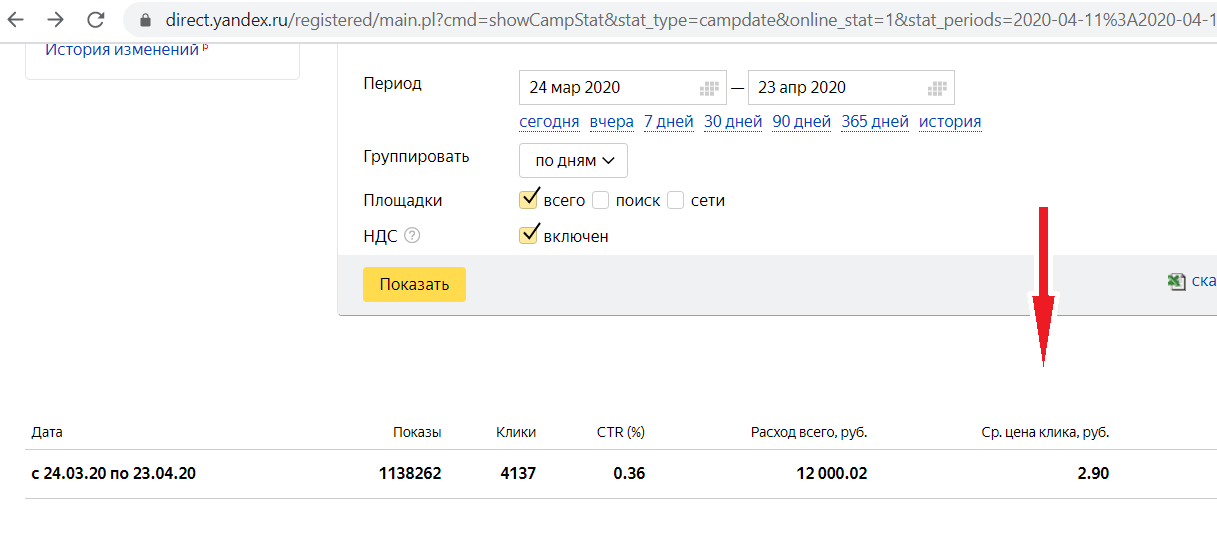Click the НДС help question mark icon

[x=412, y=237]
